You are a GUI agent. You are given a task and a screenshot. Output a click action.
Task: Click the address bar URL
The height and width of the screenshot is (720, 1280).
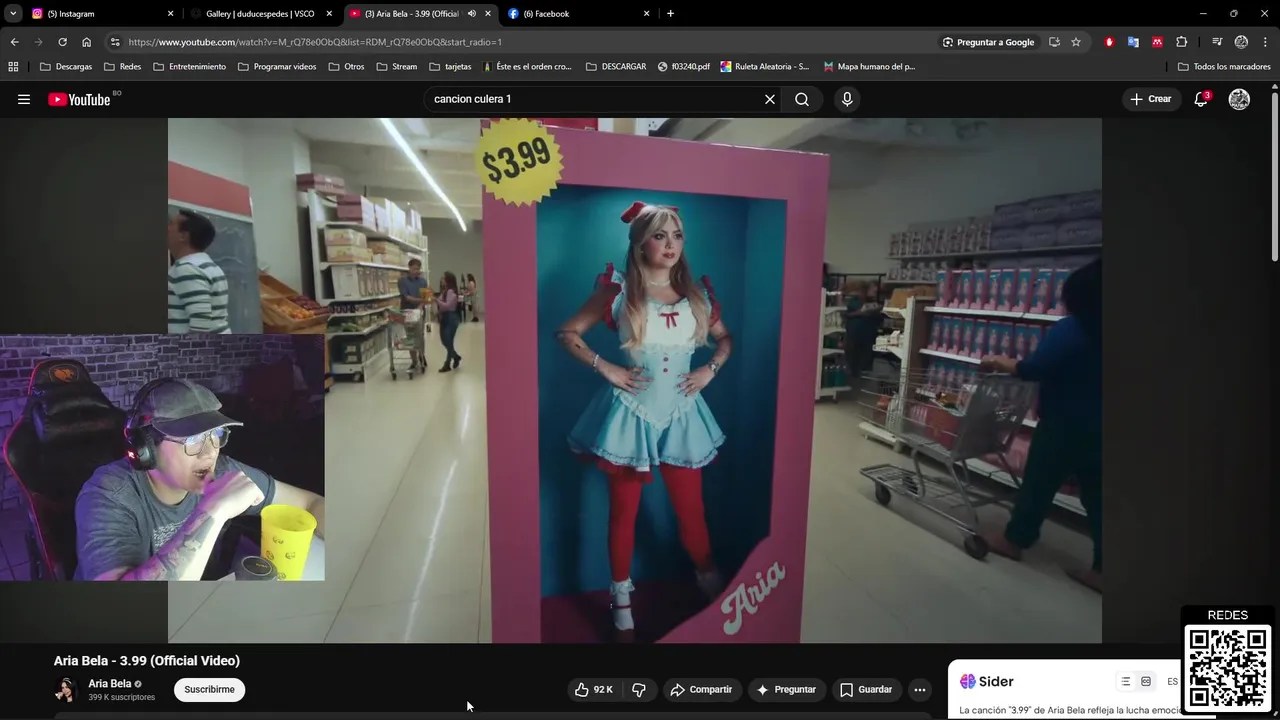pos(315,42)
